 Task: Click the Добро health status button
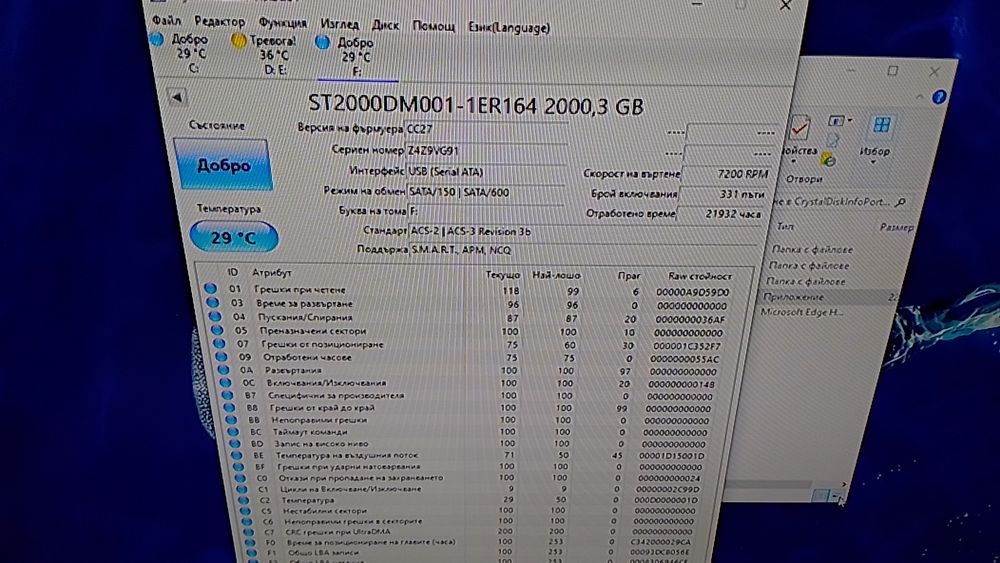pyautogui.click(x=223, y=165)
